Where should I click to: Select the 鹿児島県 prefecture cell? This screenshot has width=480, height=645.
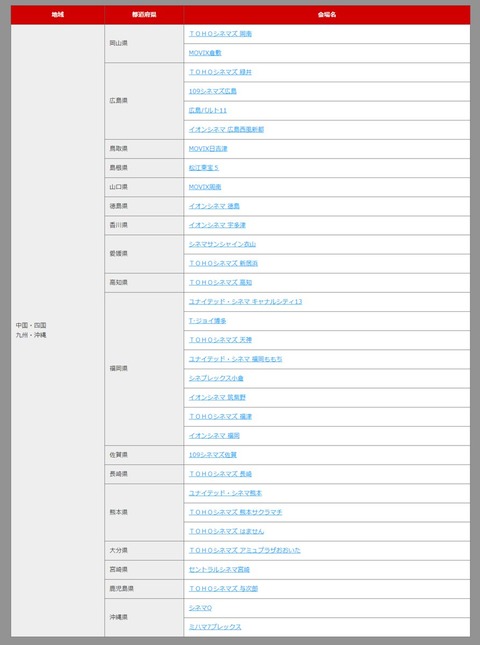144,588
